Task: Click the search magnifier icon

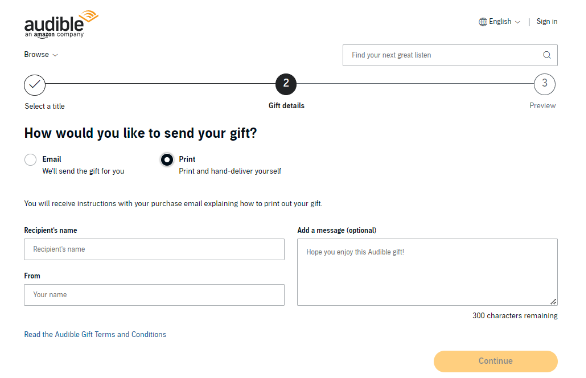Action: coord(547,55)
